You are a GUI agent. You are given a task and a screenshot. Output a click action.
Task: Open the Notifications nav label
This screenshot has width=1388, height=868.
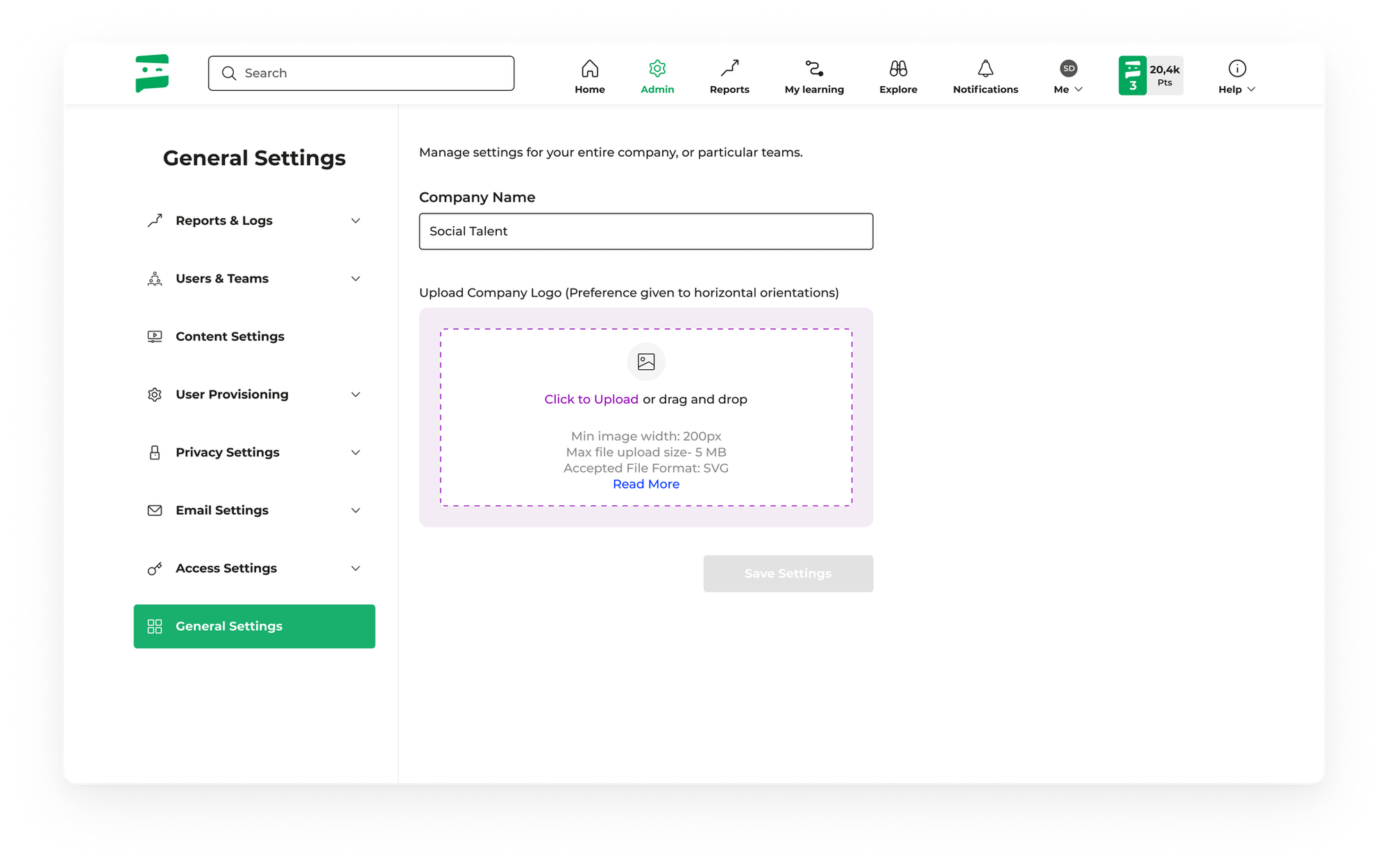(985, 90)
